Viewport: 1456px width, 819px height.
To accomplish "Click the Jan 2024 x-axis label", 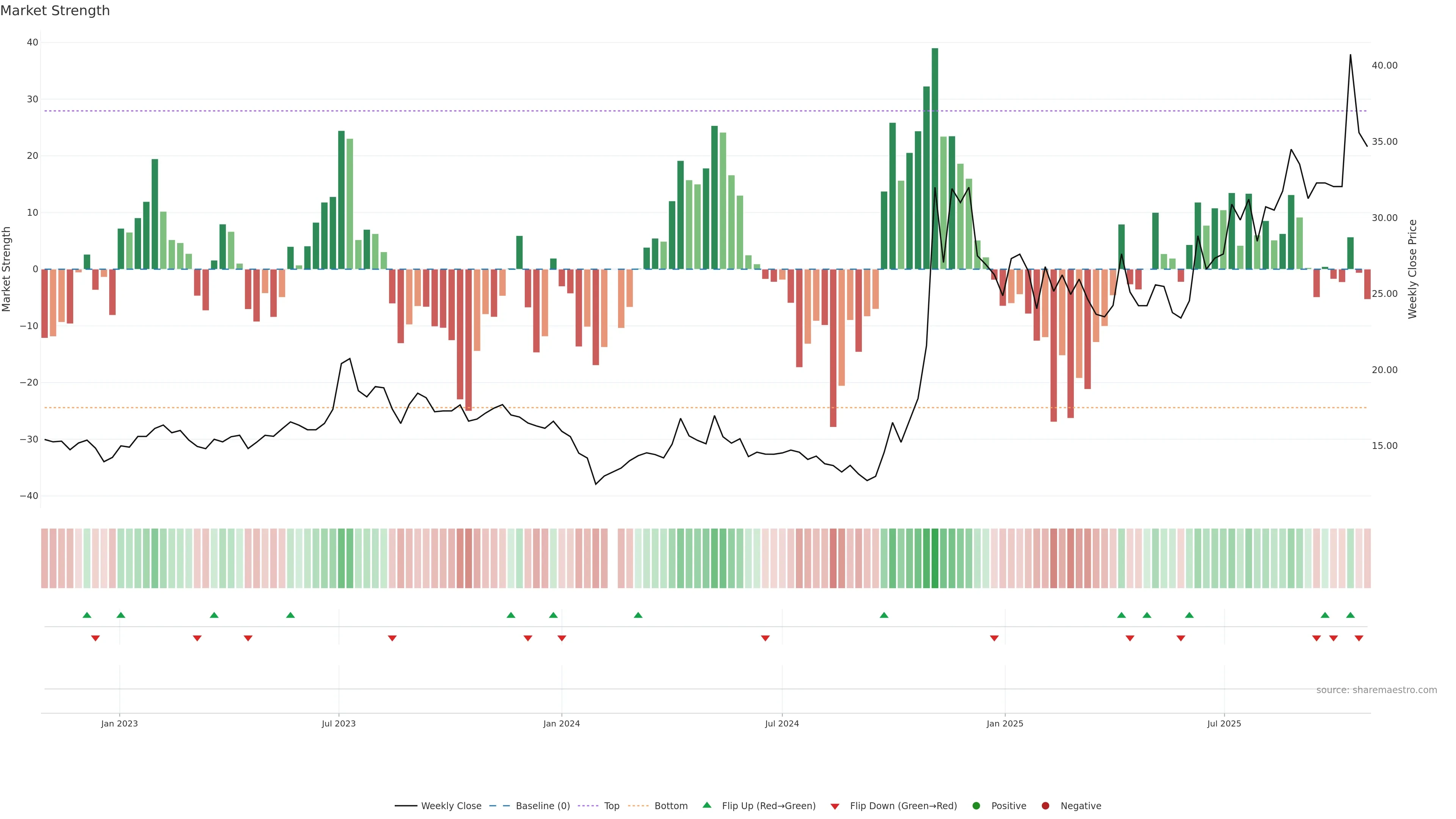I will (x=561, y=723).
